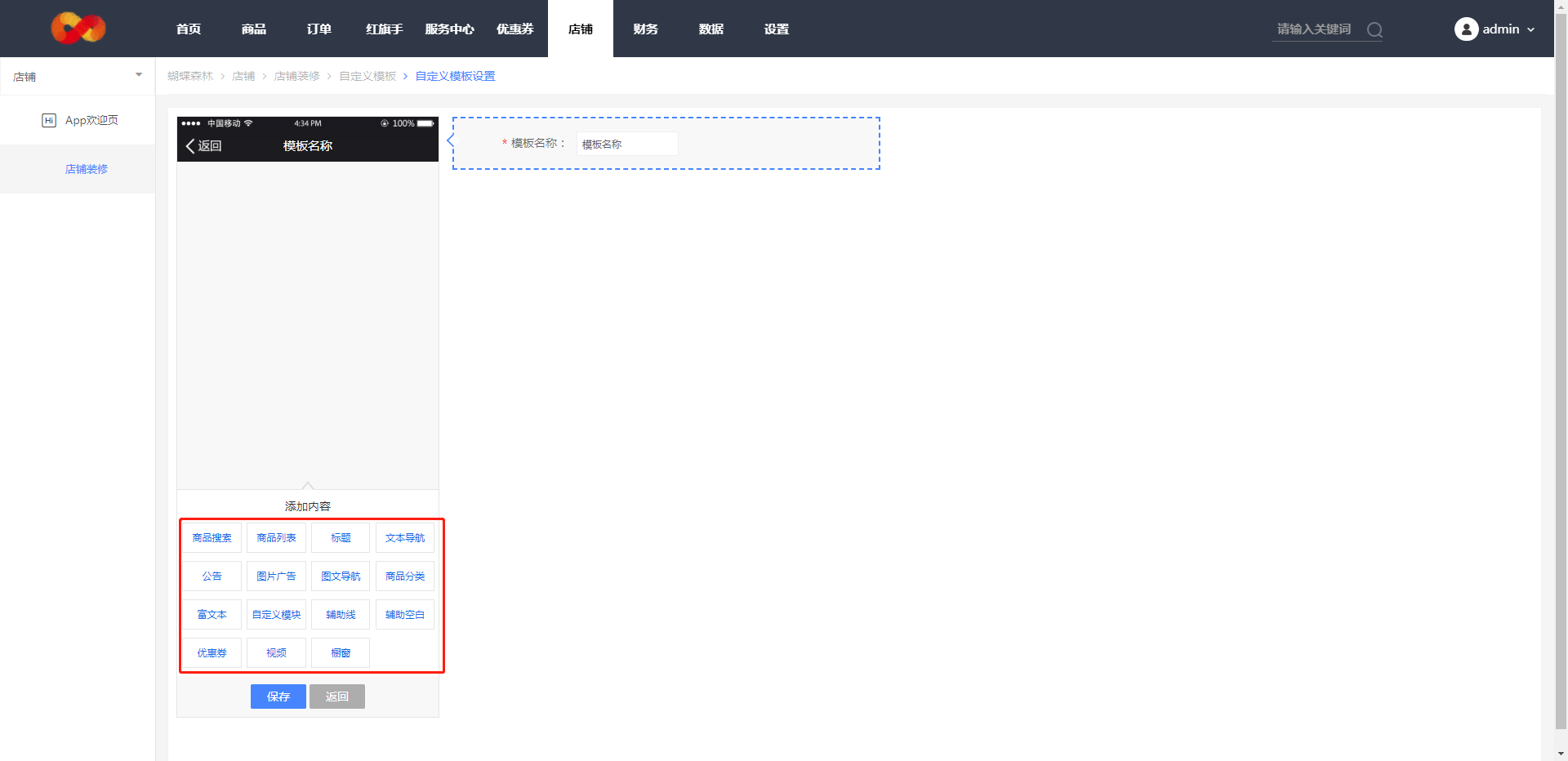Viewport: 1568px width, 761px height.
Task: Click the 模板名称 input field
Action: pyautogui.click(x=627, y=144)
